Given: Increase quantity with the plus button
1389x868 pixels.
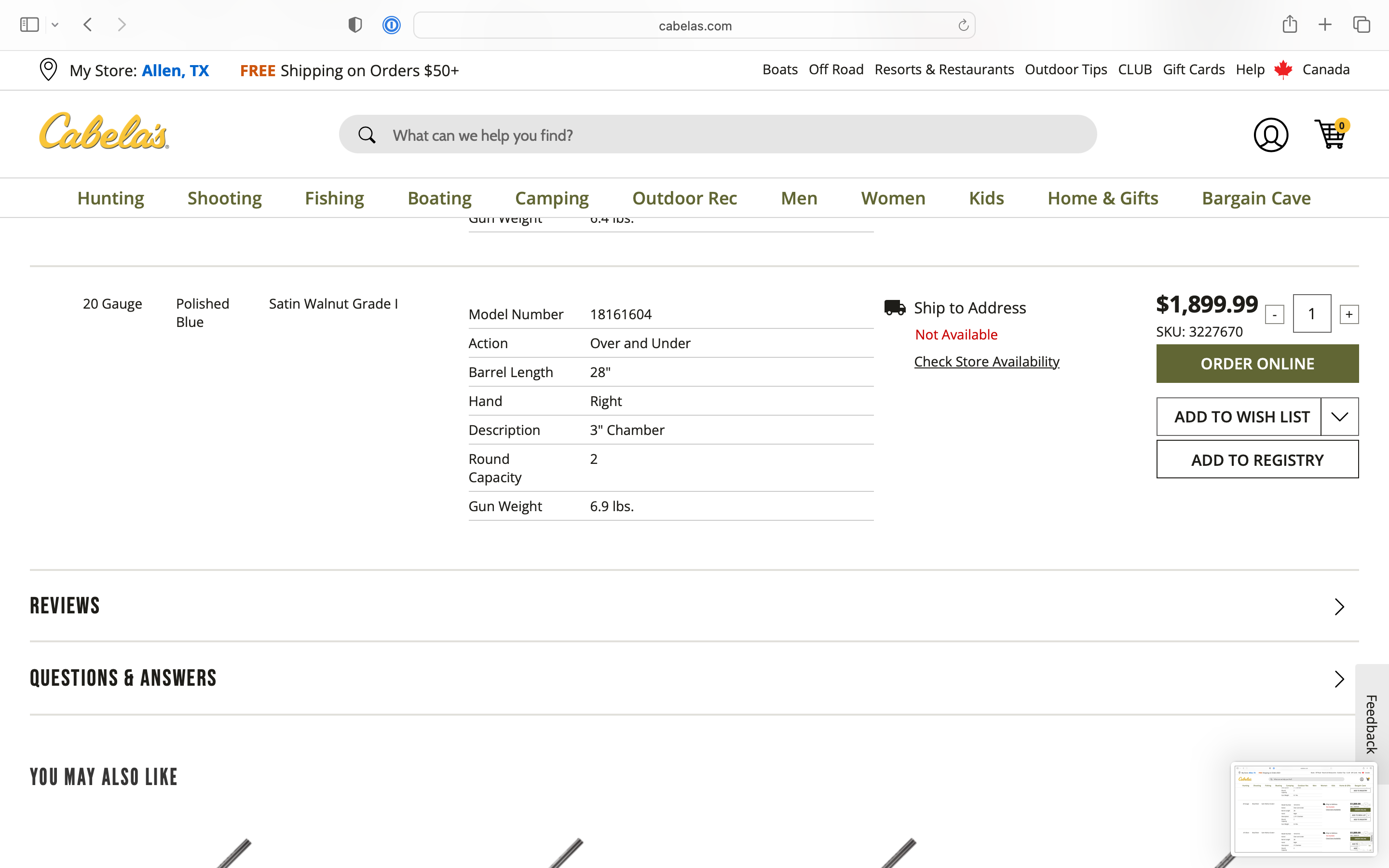Looking at the screenshot, I should point(1349,314).
